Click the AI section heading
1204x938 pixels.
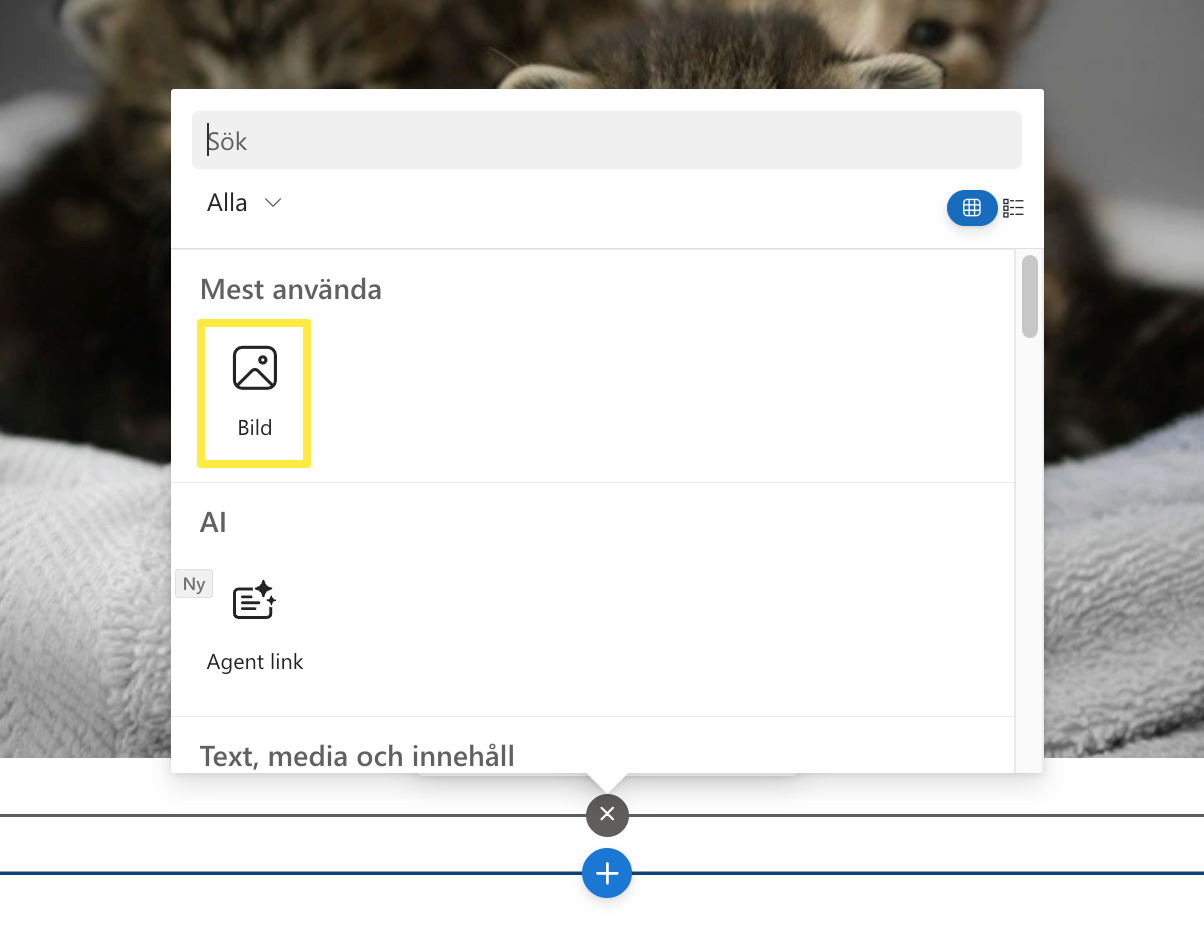point(213,523)
